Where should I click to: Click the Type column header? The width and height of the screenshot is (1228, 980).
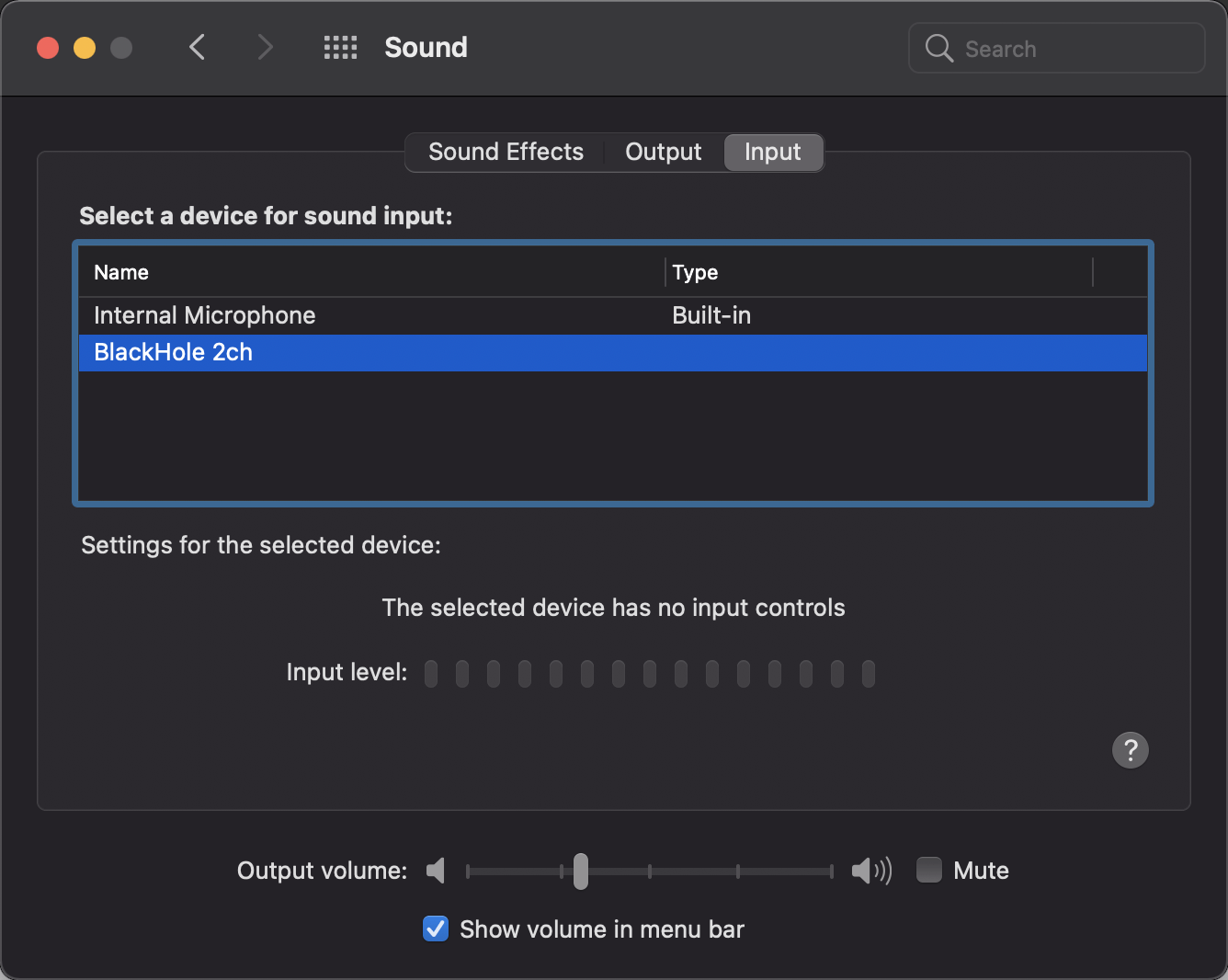point(695,272)
